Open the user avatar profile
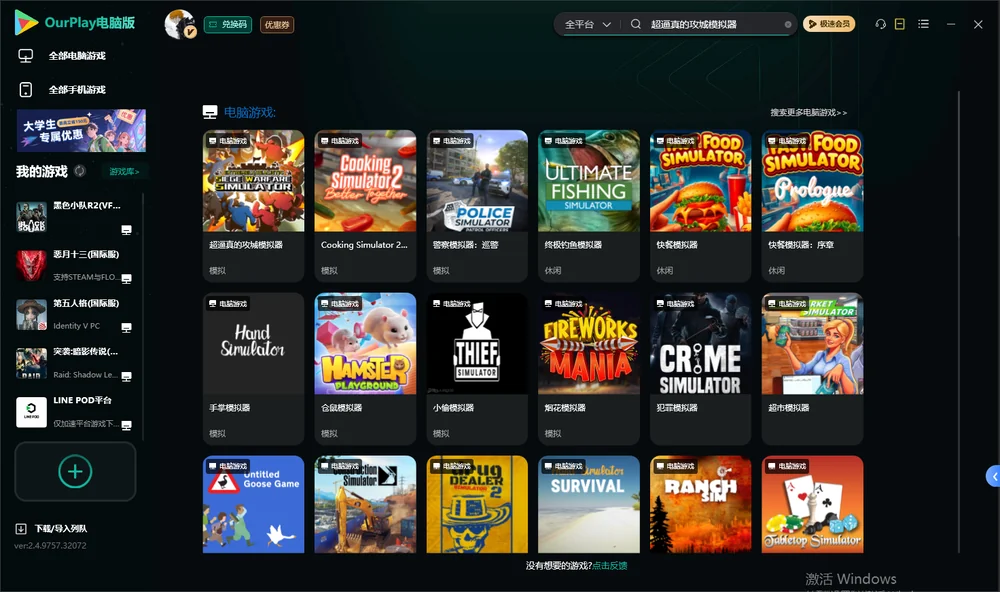 pos(180,24)
